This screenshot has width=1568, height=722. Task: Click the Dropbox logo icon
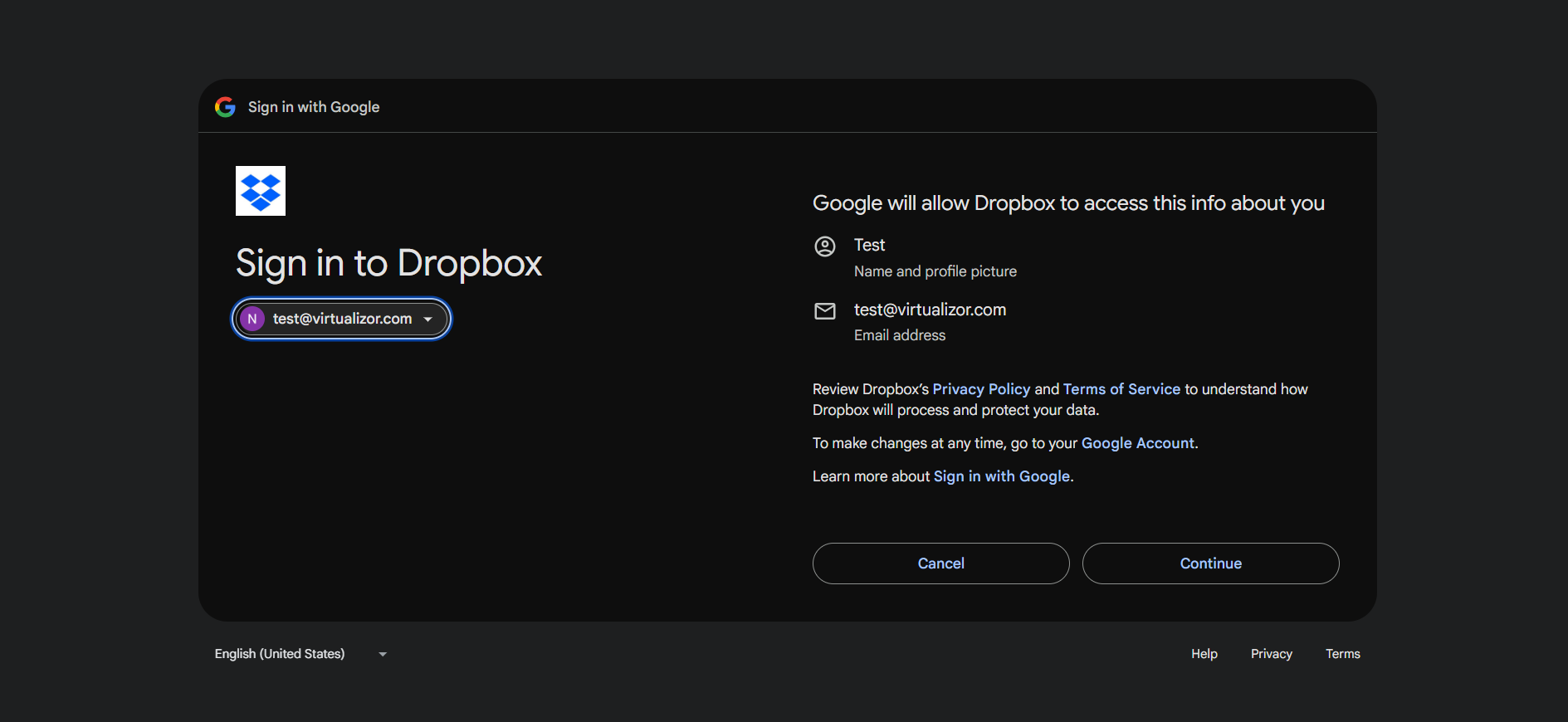click(x=261, y=191)
